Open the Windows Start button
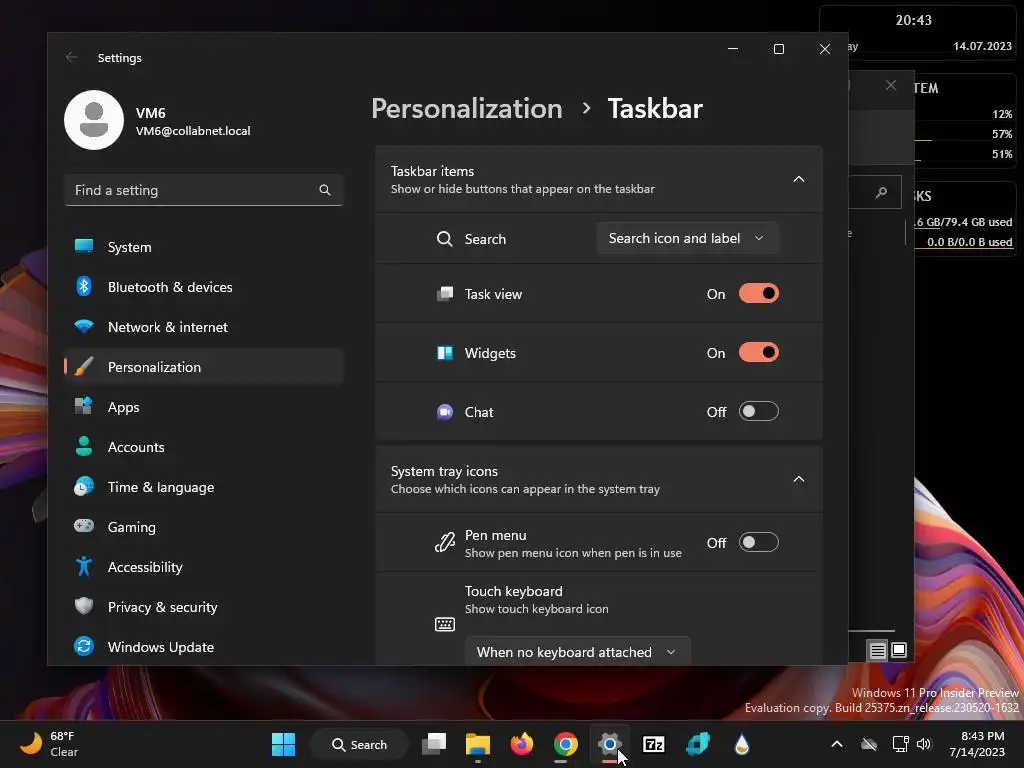This screenshot has width=1024, height=768. (x=283, y=744)
